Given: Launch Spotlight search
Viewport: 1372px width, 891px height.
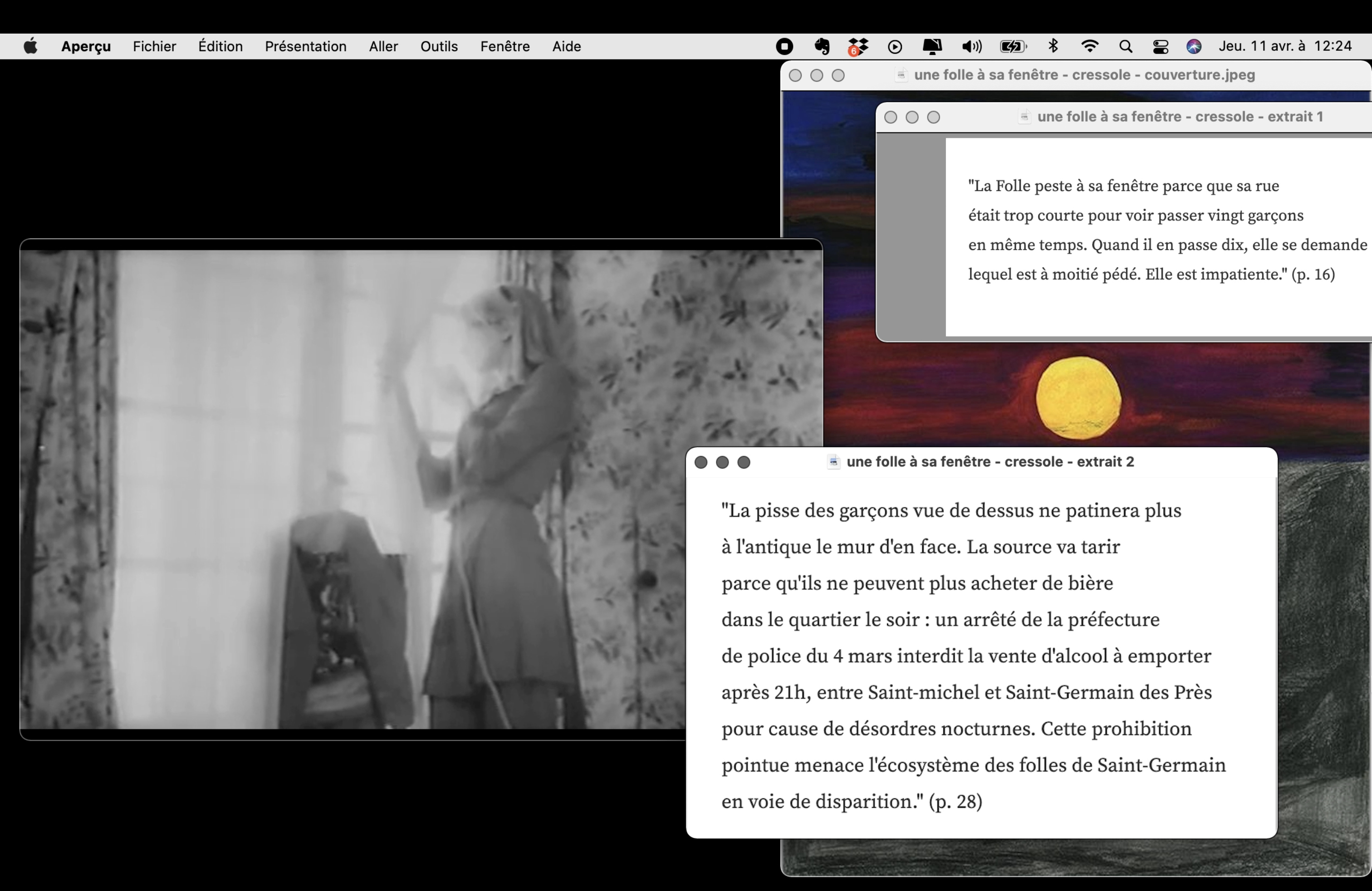Looking at the screenshot, I should point(1126,46).
